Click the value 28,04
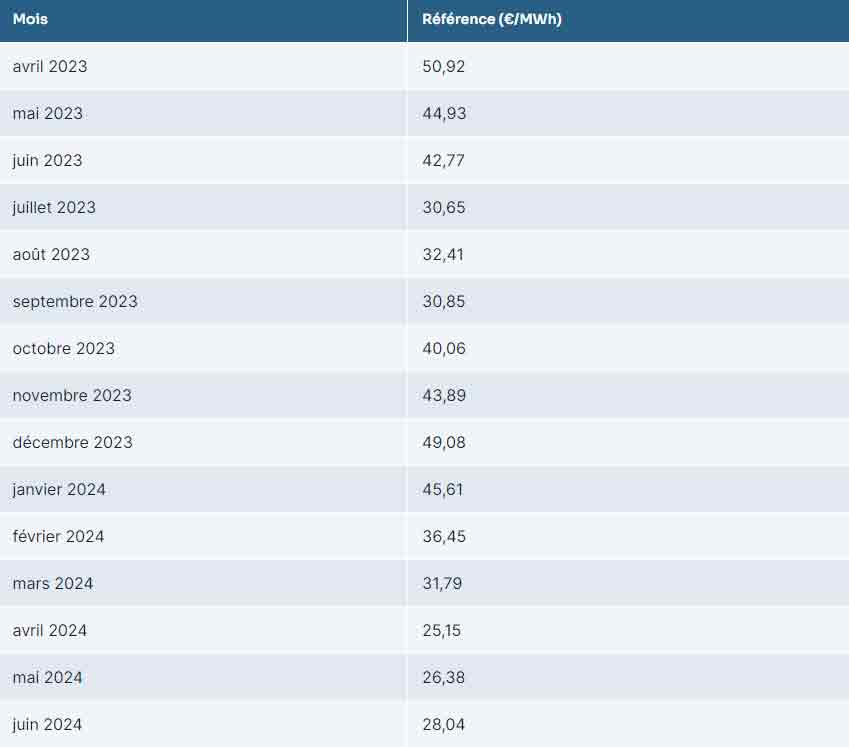The width and height of the screenshot is (849, 747). click(443, 725)
